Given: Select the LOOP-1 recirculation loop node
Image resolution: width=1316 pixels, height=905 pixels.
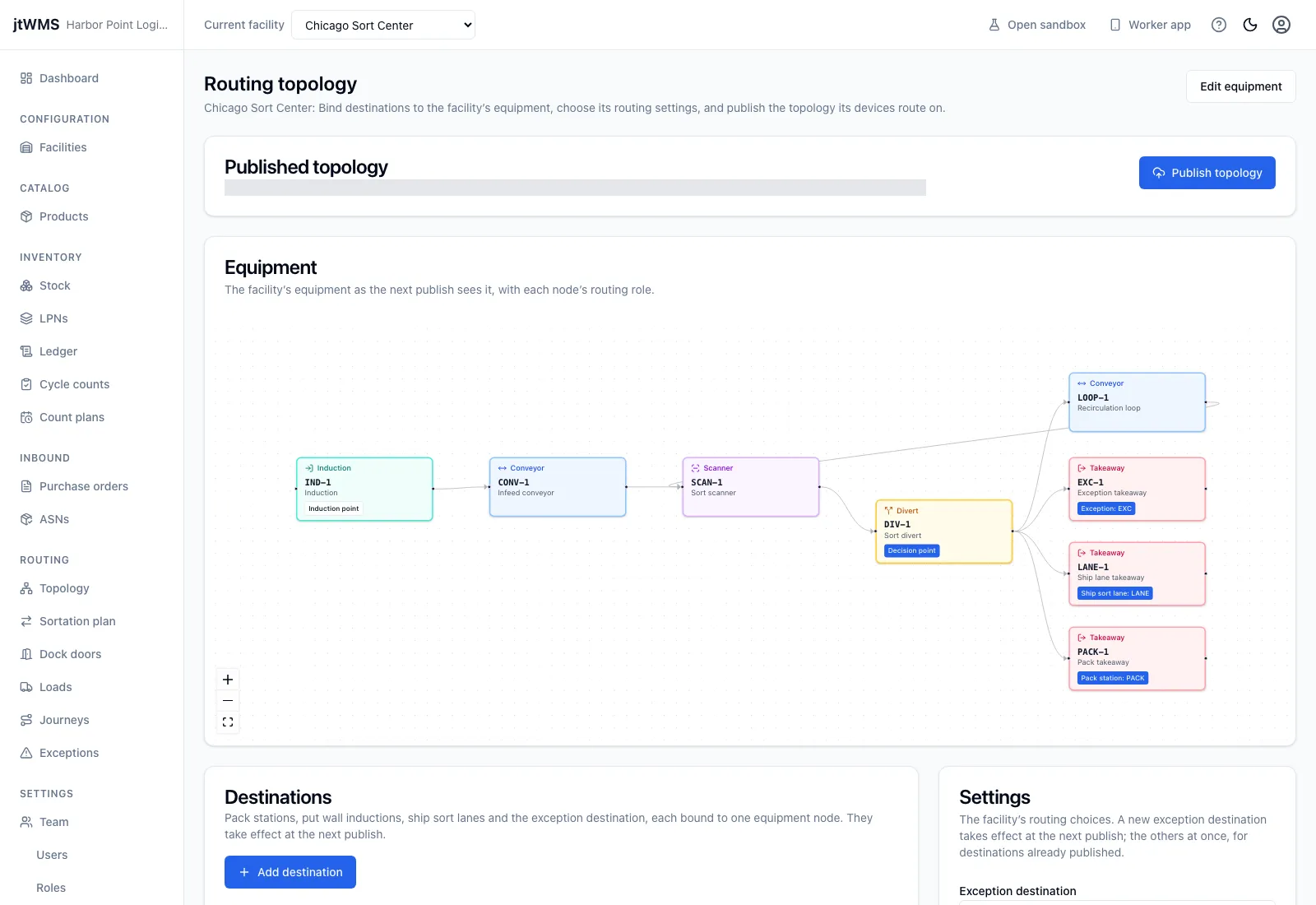Looking at the screenshot, I should tap(1138, 402).
